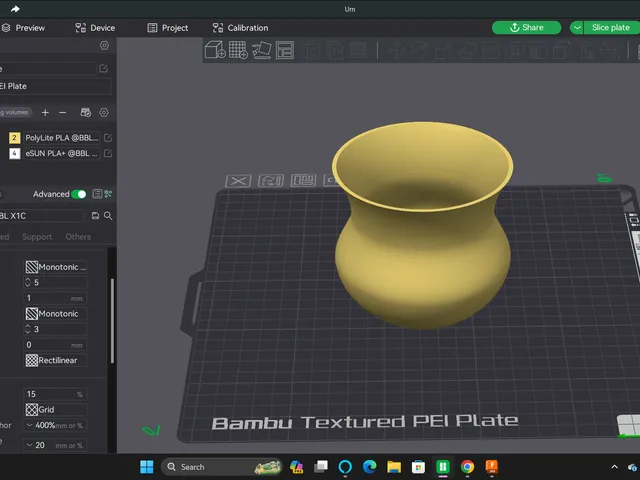640x480 pixels.
Task: Click the flushing volumes button
Action: coord(16,112)
